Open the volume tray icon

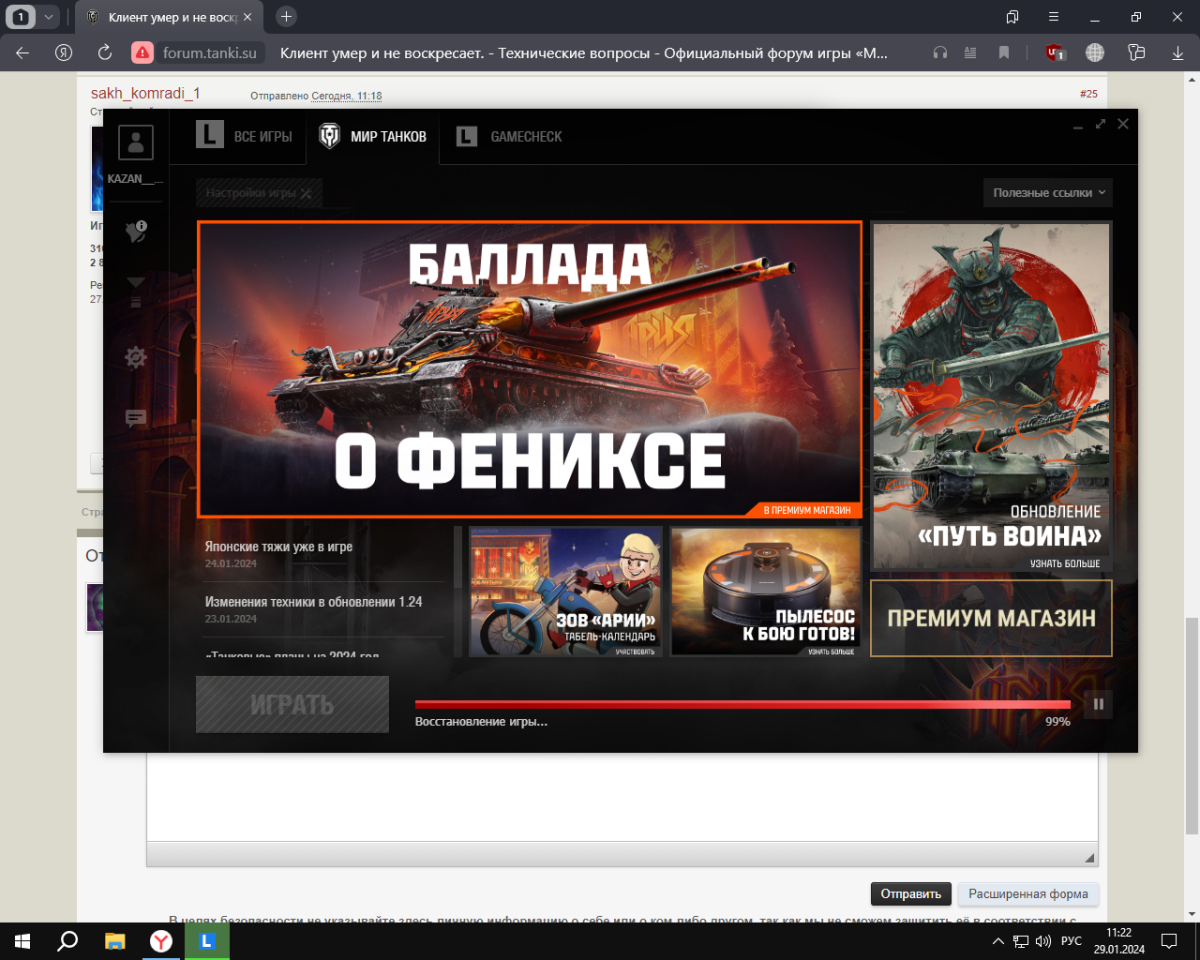[1044, 941]
